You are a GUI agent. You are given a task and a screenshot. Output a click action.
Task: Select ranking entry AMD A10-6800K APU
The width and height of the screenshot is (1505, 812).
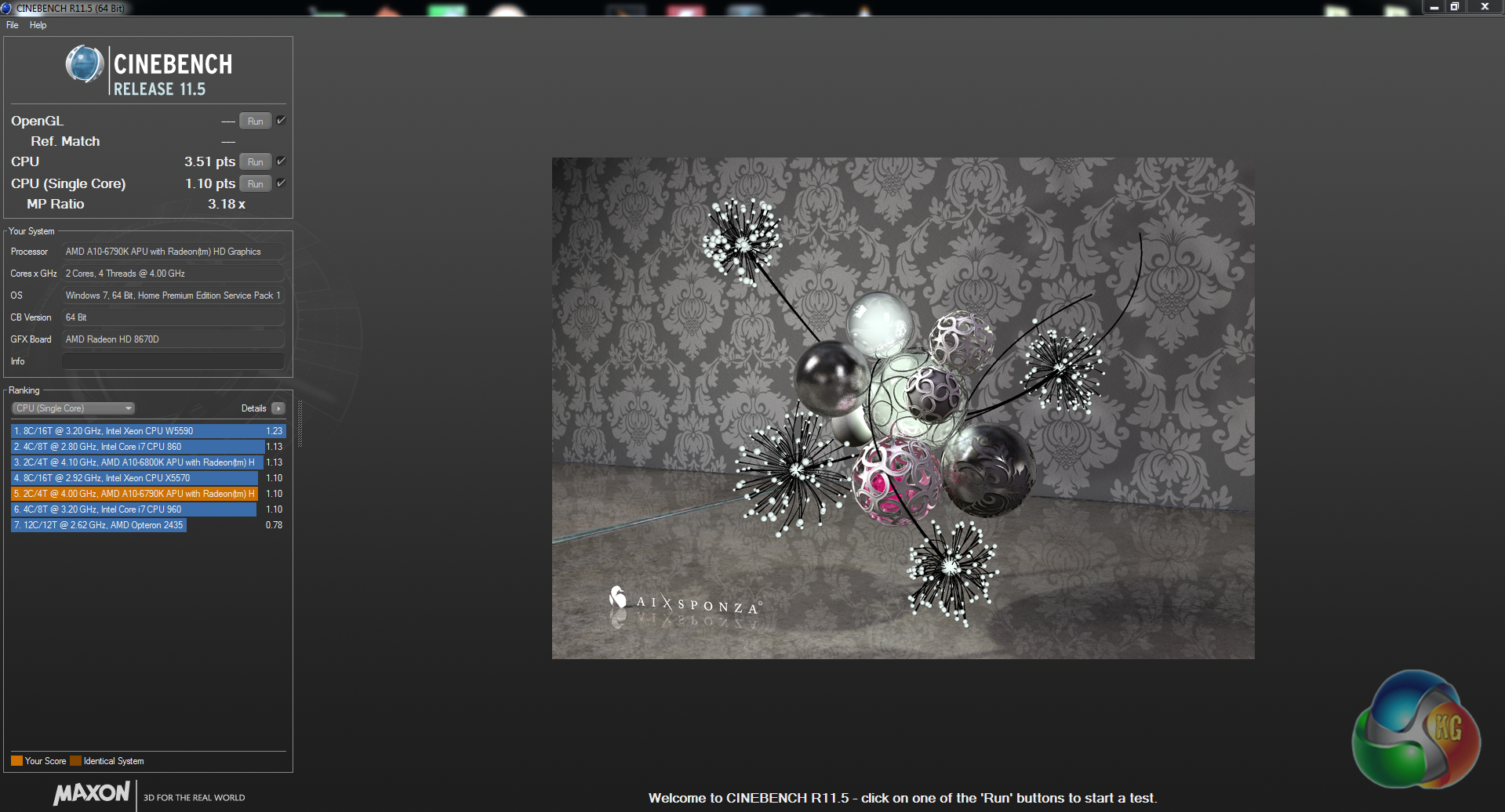pyautogui.click(x=148, y=462)
